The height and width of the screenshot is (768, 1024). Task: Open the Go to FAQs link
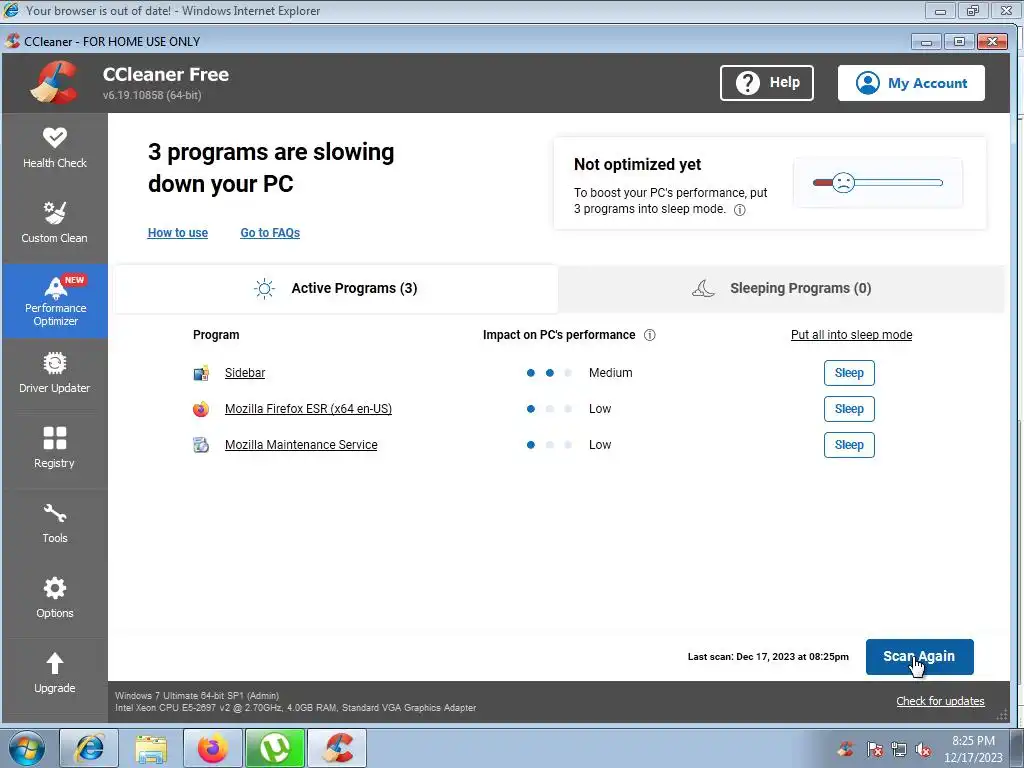270,232
